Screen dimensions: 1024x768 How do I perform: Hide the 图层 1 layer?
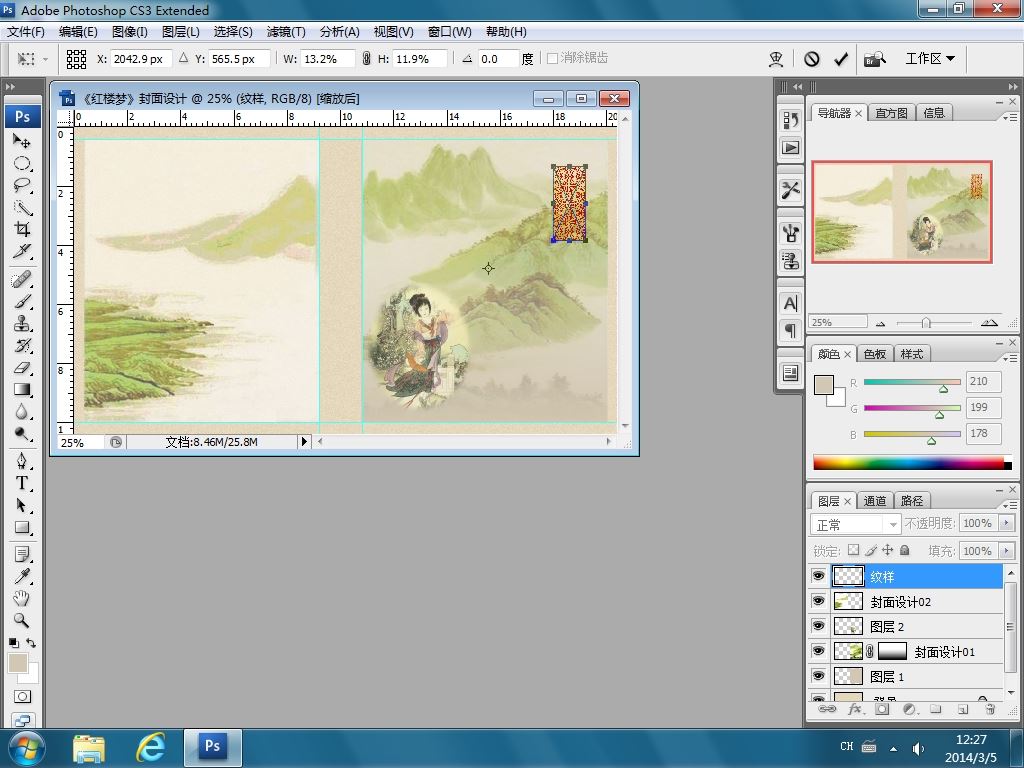click(818, 676)
